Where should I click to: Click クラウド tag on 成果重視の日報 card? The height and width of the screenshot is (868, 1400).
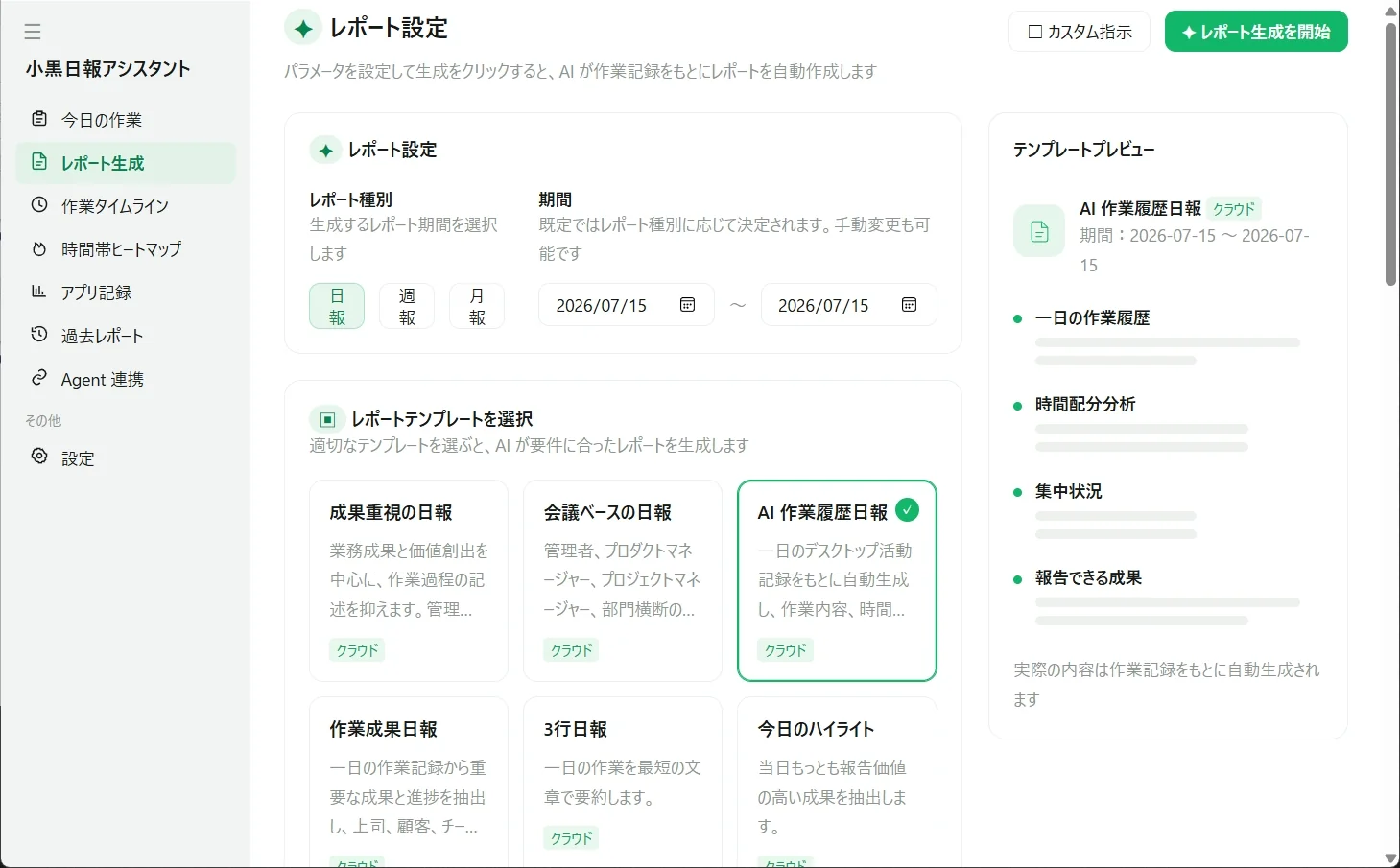pos(358,650)
